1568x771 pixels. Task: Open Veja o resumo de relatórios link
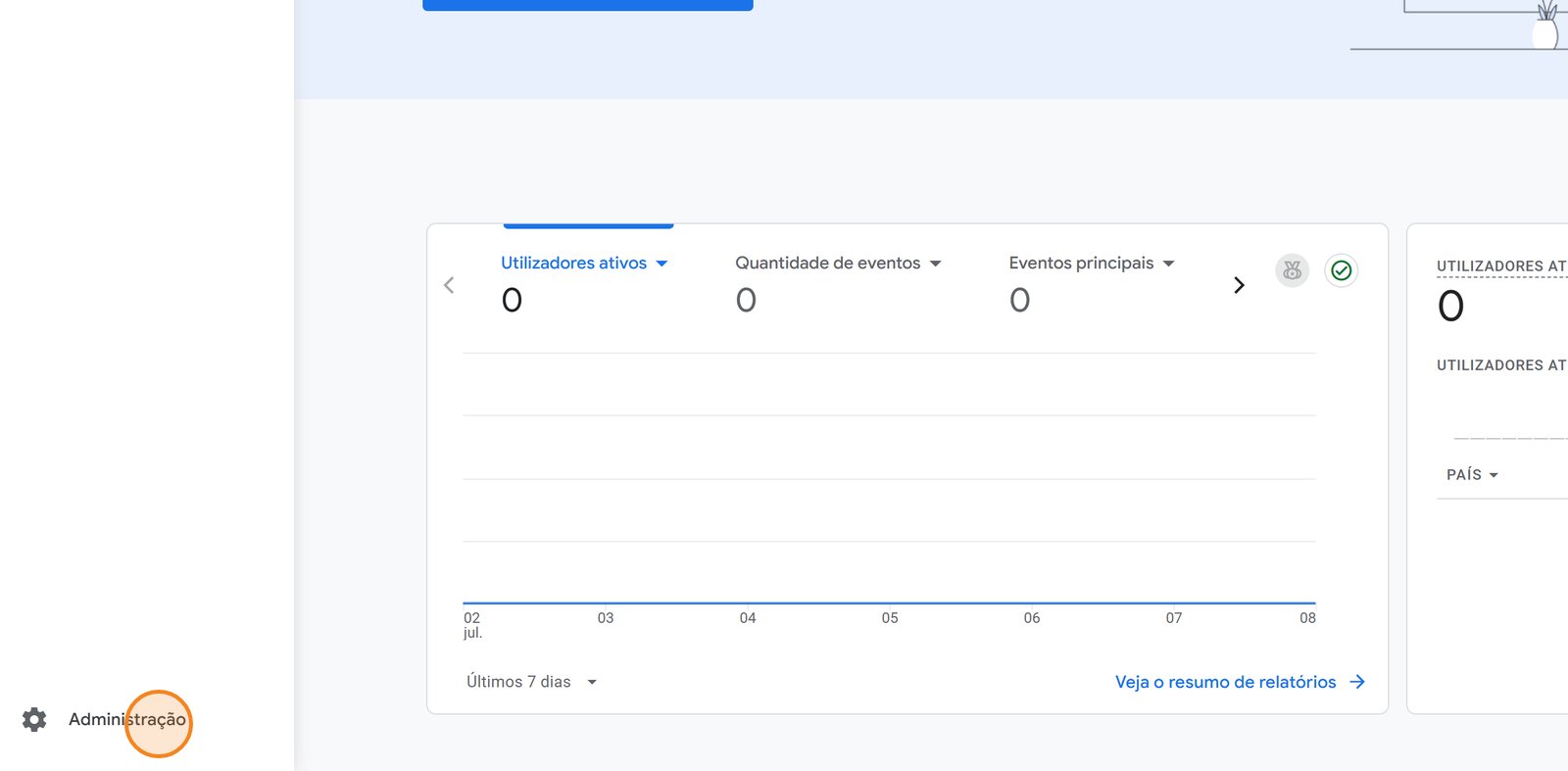pyautogui.click(x=1225, y=682)
